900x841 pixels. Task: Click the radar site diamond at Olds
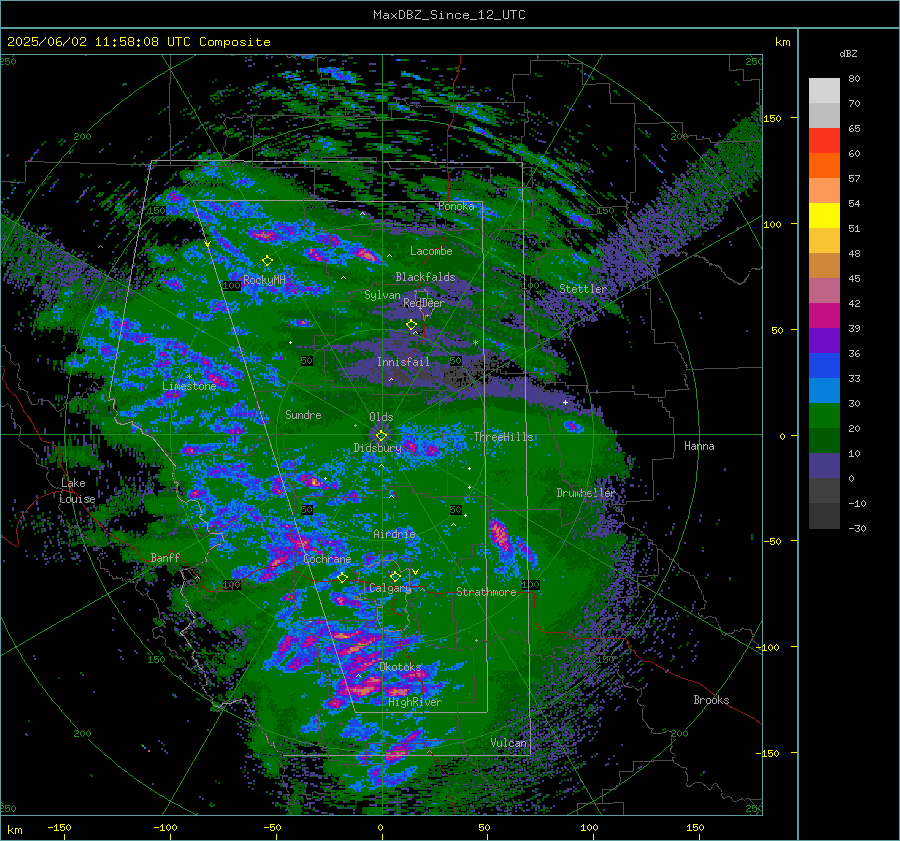[381, 436]
